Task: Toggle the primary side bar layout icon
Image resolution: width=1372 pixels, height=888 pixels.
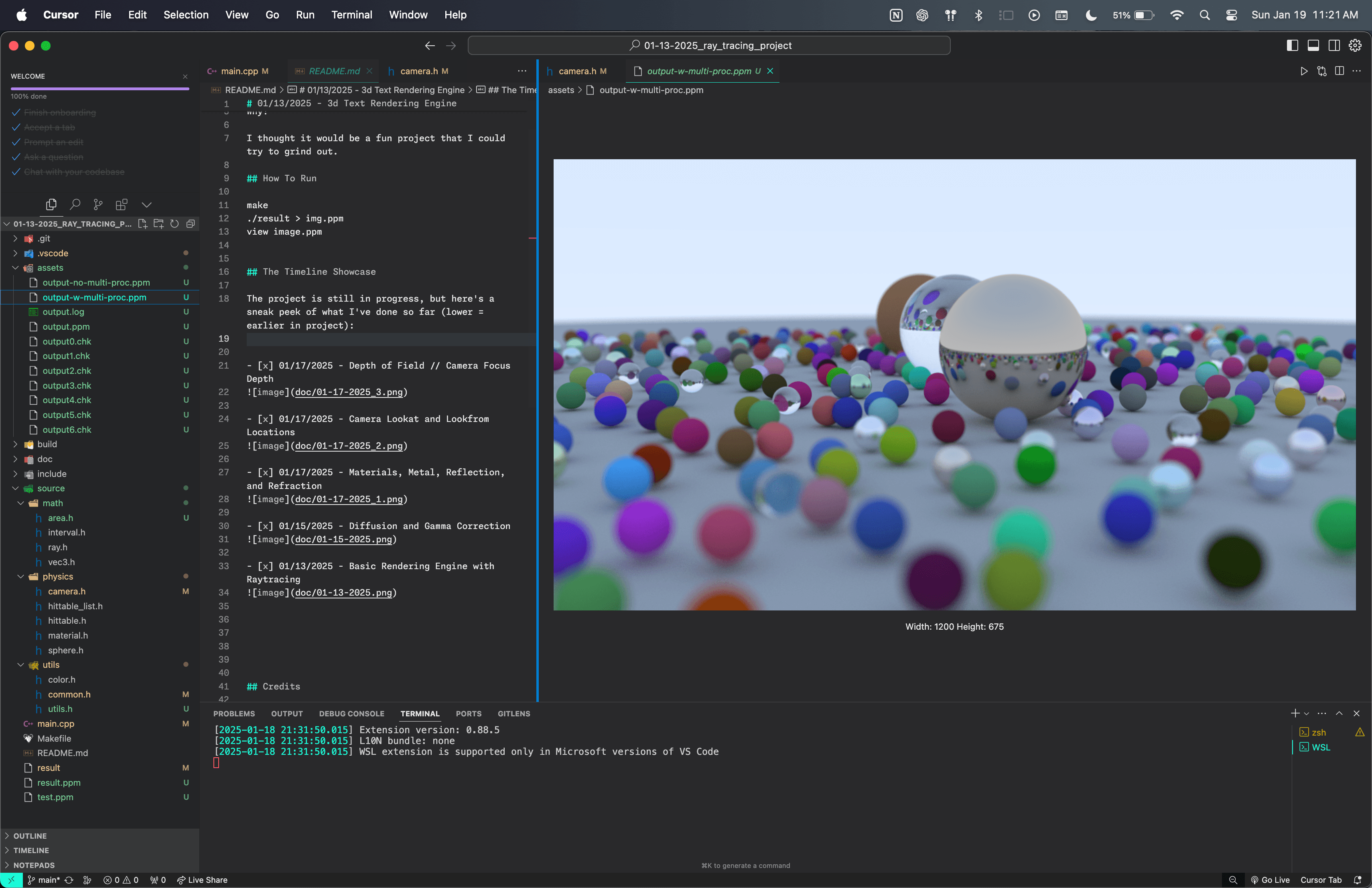Action: click(x=1293, y=46)
